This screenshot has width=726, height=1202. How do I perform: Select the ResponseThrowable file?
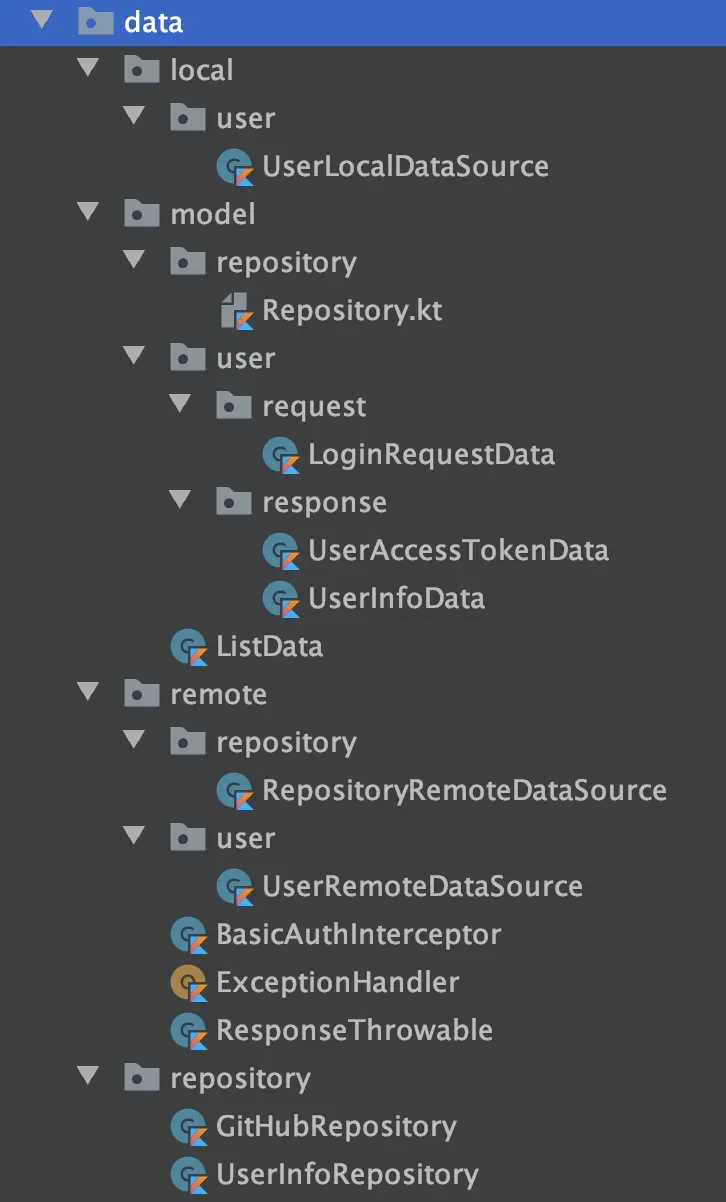click(x=354, y=1031)
